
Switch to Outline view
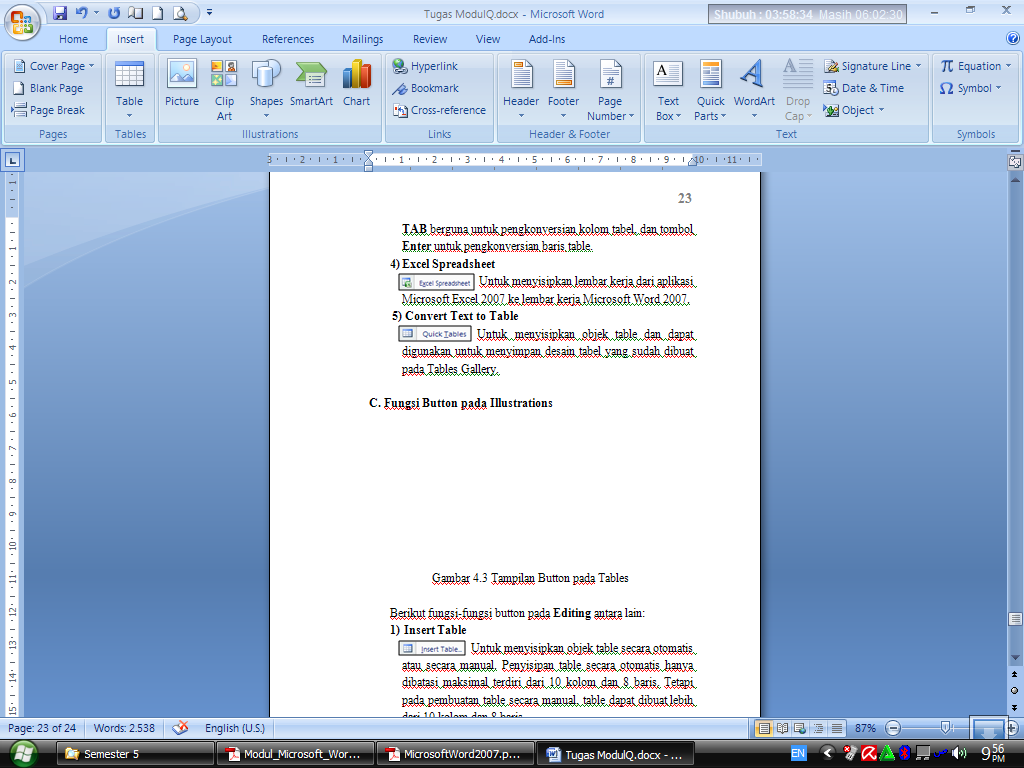coord(818,728)
